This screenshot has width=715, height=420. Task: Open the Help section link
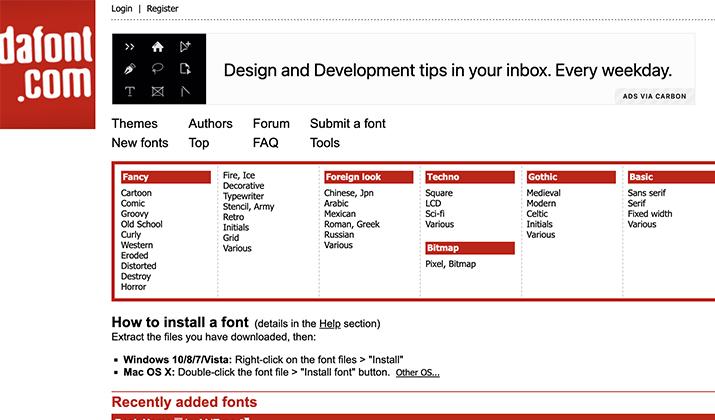pyautogui.click(x=330, y=324)
